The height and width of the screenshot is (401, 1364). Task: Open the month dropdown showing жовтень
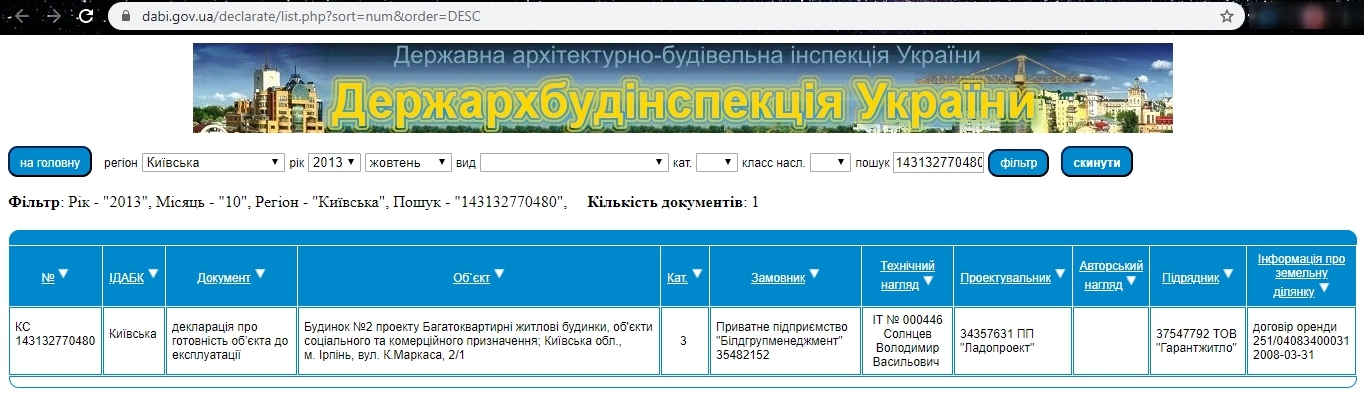coord(408,162)
